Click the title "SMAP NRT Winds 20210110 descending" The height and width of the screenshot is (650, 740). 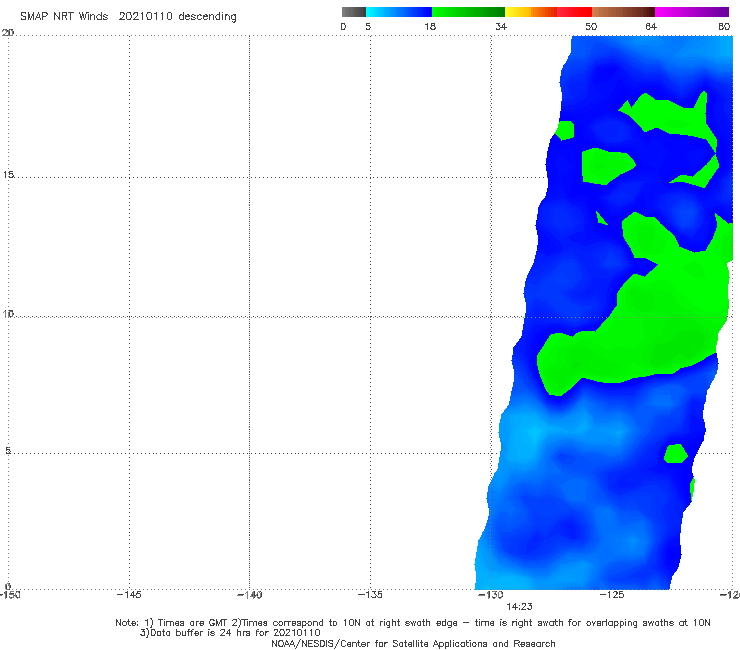(128, 16)
